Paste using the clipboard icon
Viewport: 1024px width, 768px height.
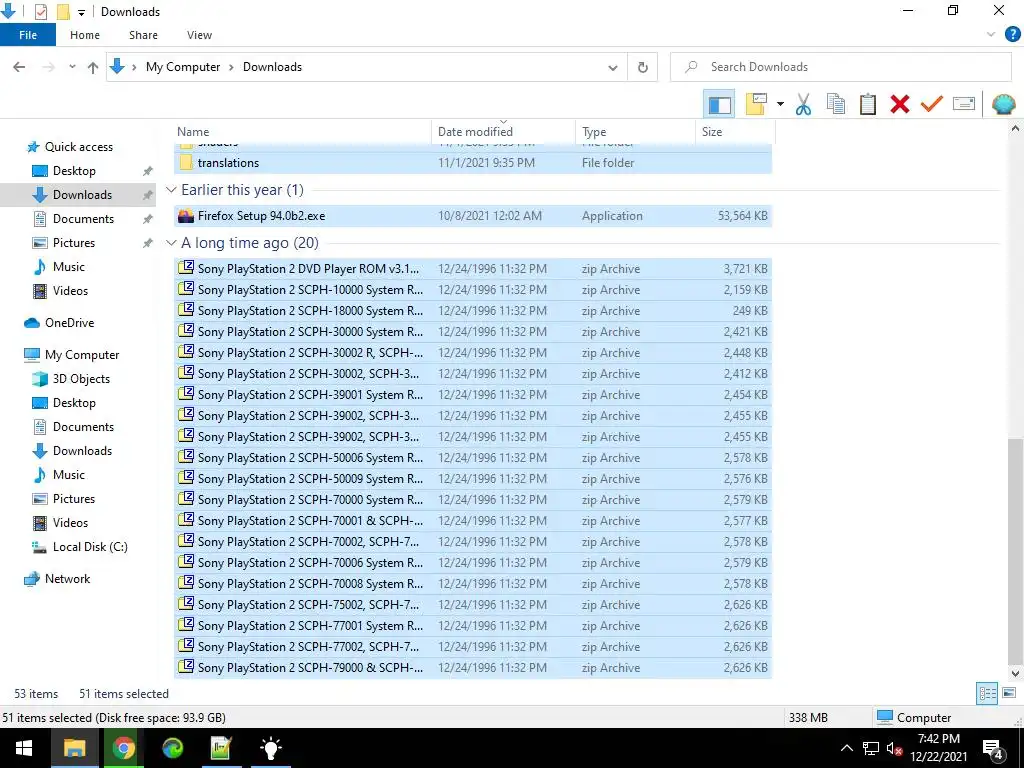coord(867,104)
